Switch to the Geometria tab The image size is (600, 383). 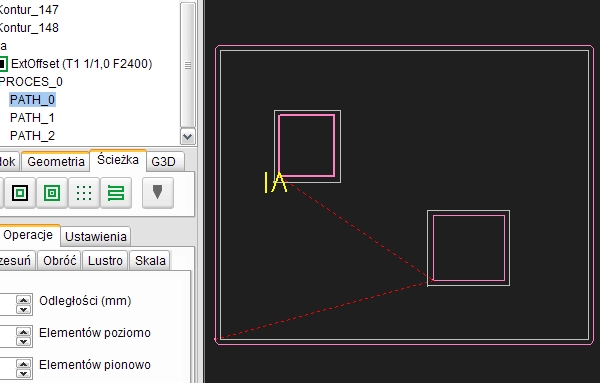click(x=56, y=161)
